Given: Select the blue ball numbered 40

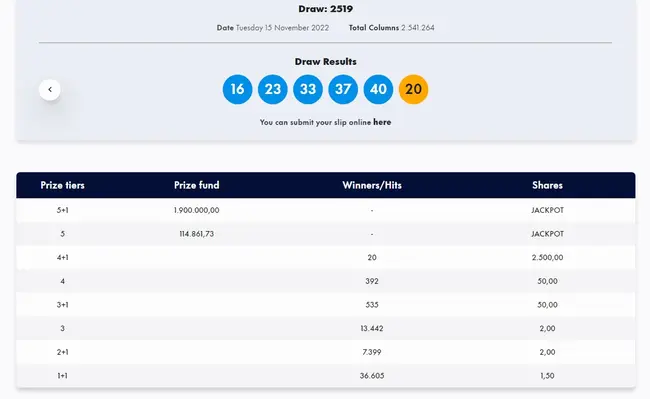Looking at the screenshot, I should tap(378, 89).
